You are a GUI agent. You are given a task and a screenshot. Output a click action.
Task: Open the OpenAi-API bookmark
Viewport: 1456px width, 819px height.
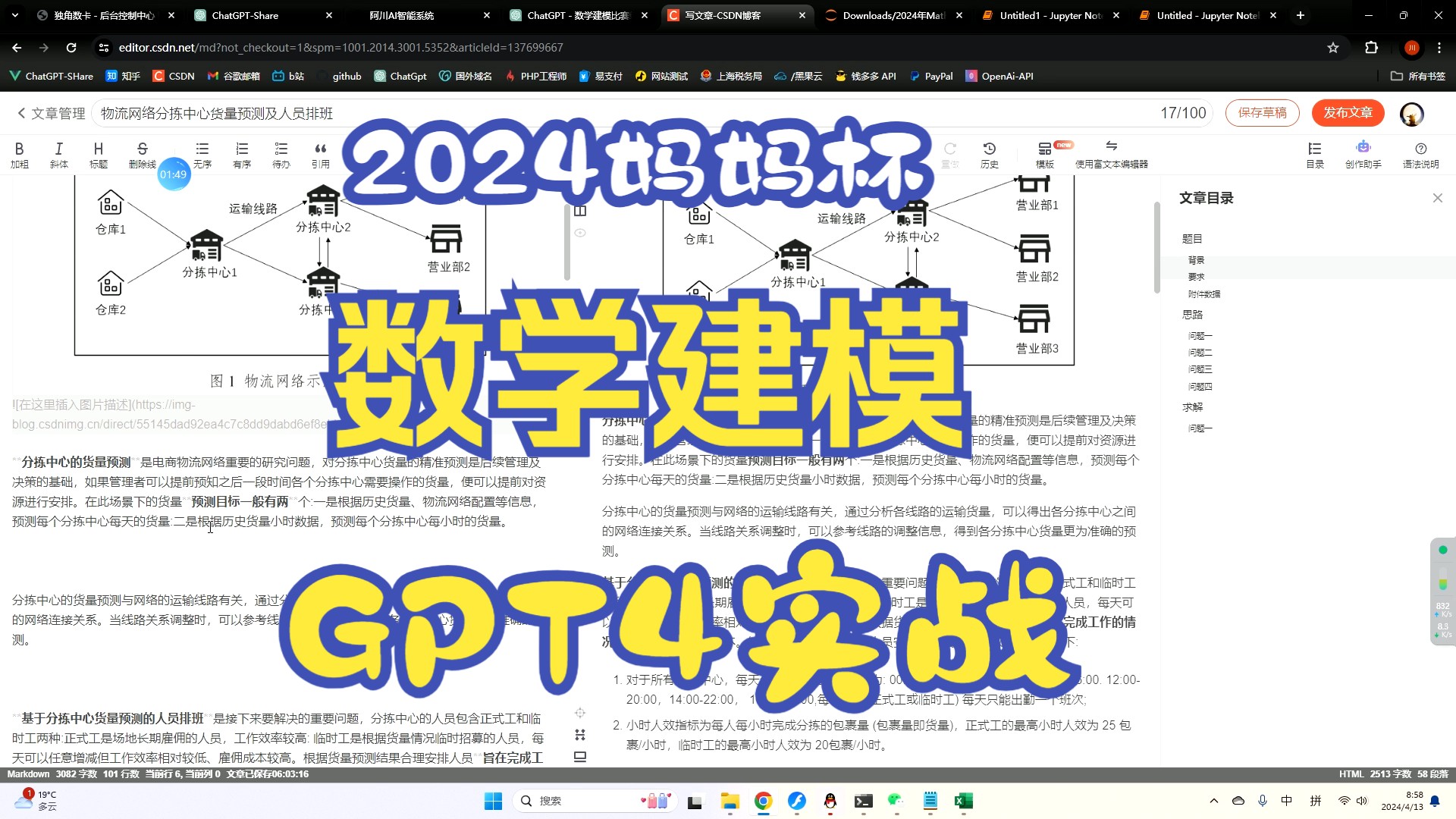[x=999, y=76]
